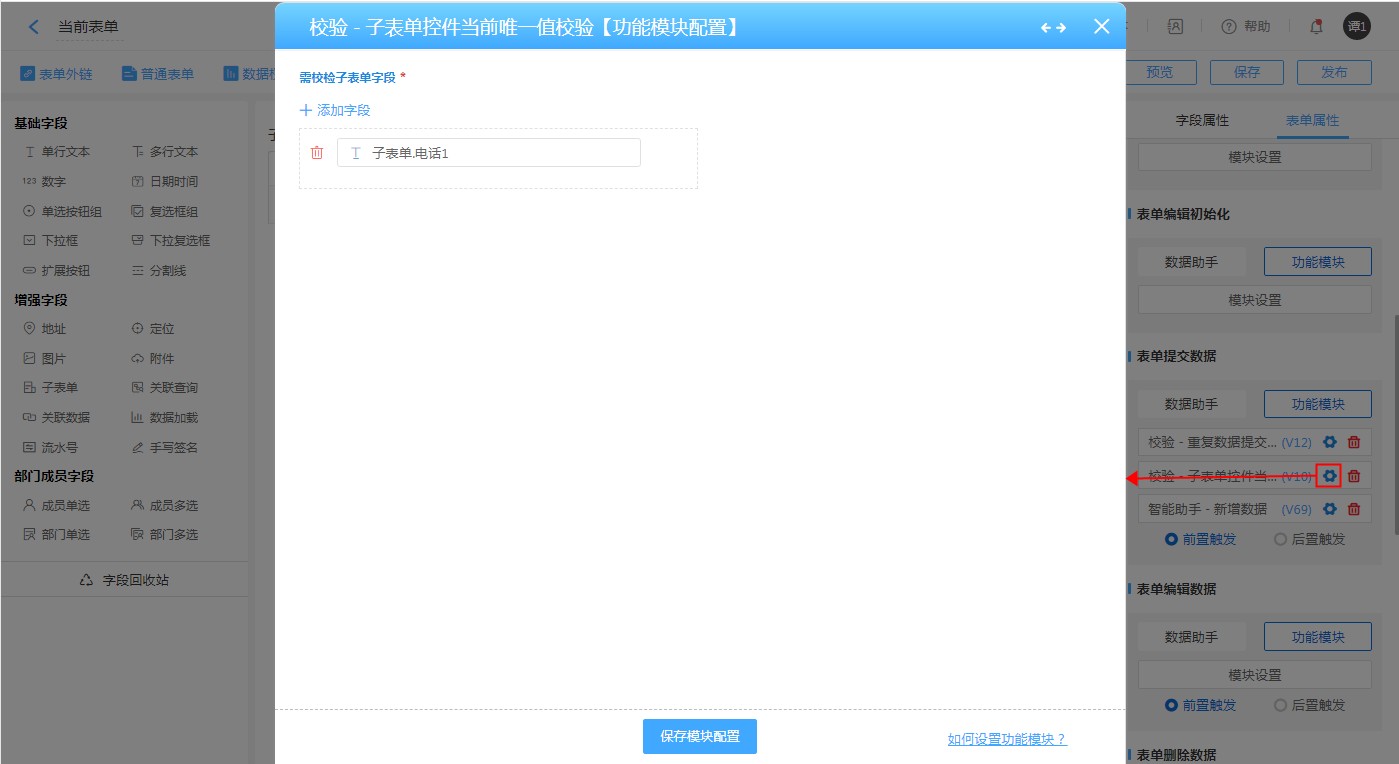This screenshot has width=1399, height=764.
Task: Save module config with 保存模块配置
Action: point(699,736)
